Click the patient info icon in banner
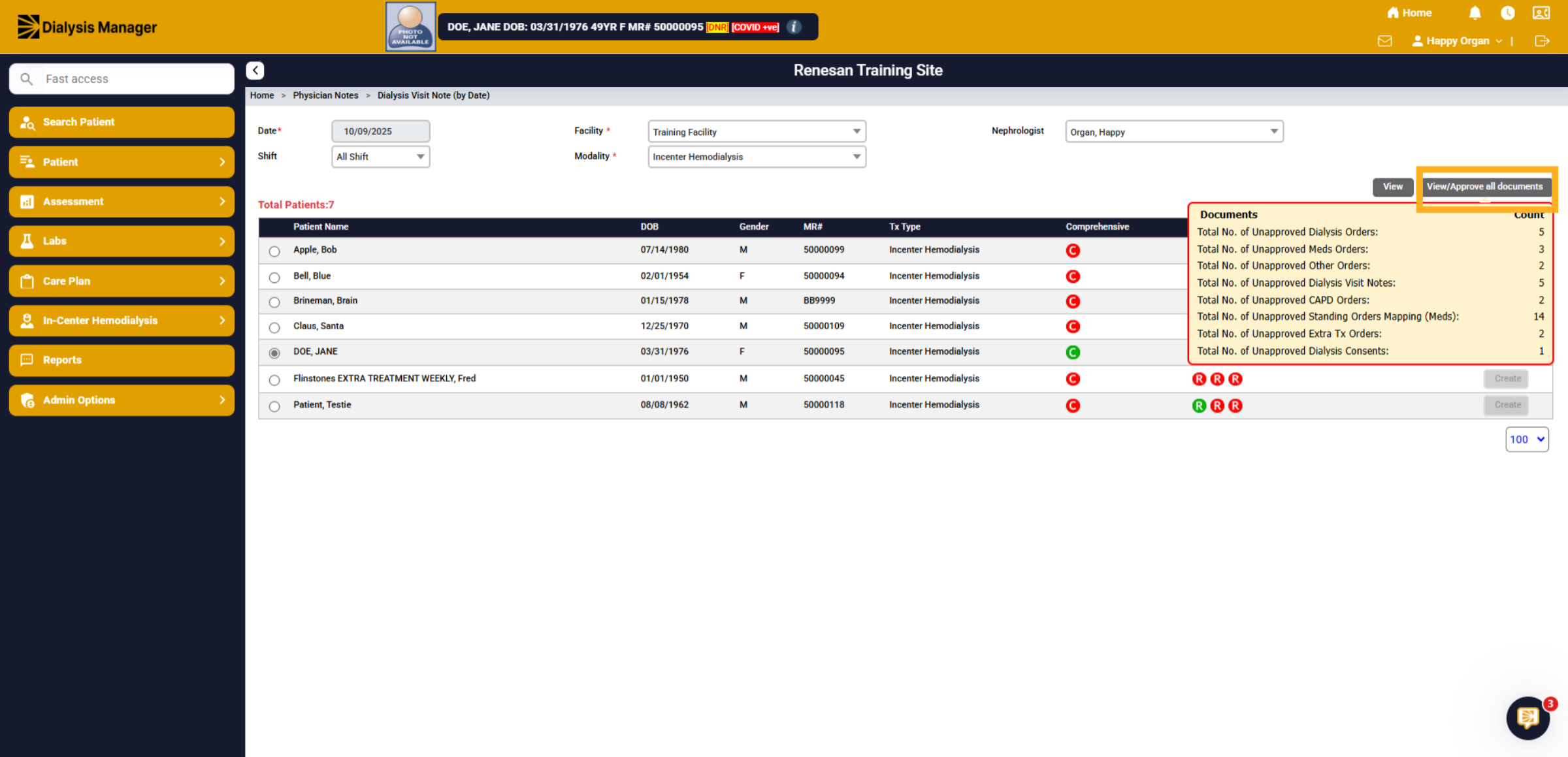The width and height of the screenshot is (1568, 757). [794, 27]
